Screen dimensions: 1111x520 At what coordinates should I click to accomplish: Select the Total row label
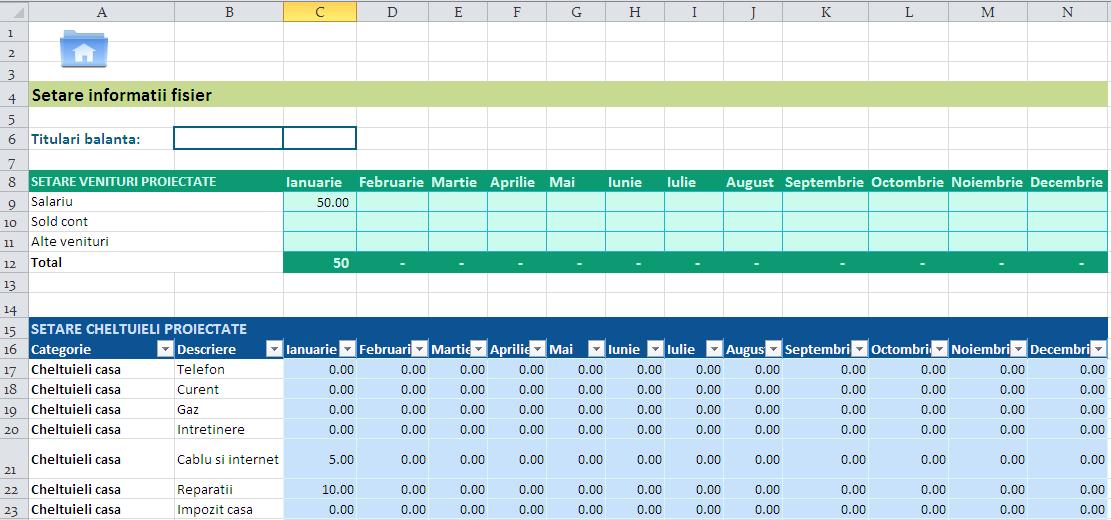pyautogui.click(x=47, y=263)
